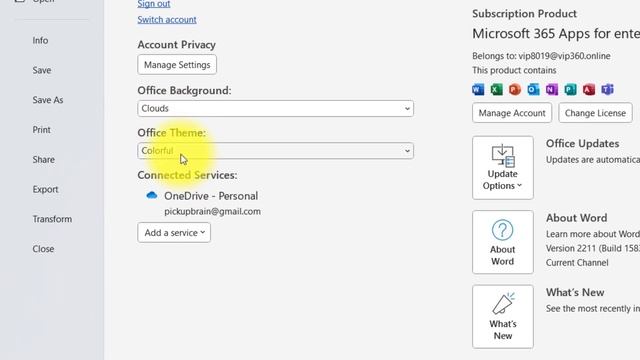Click the PowerPoint app icon
Viewport: 640px width, 360px height.
515,89
